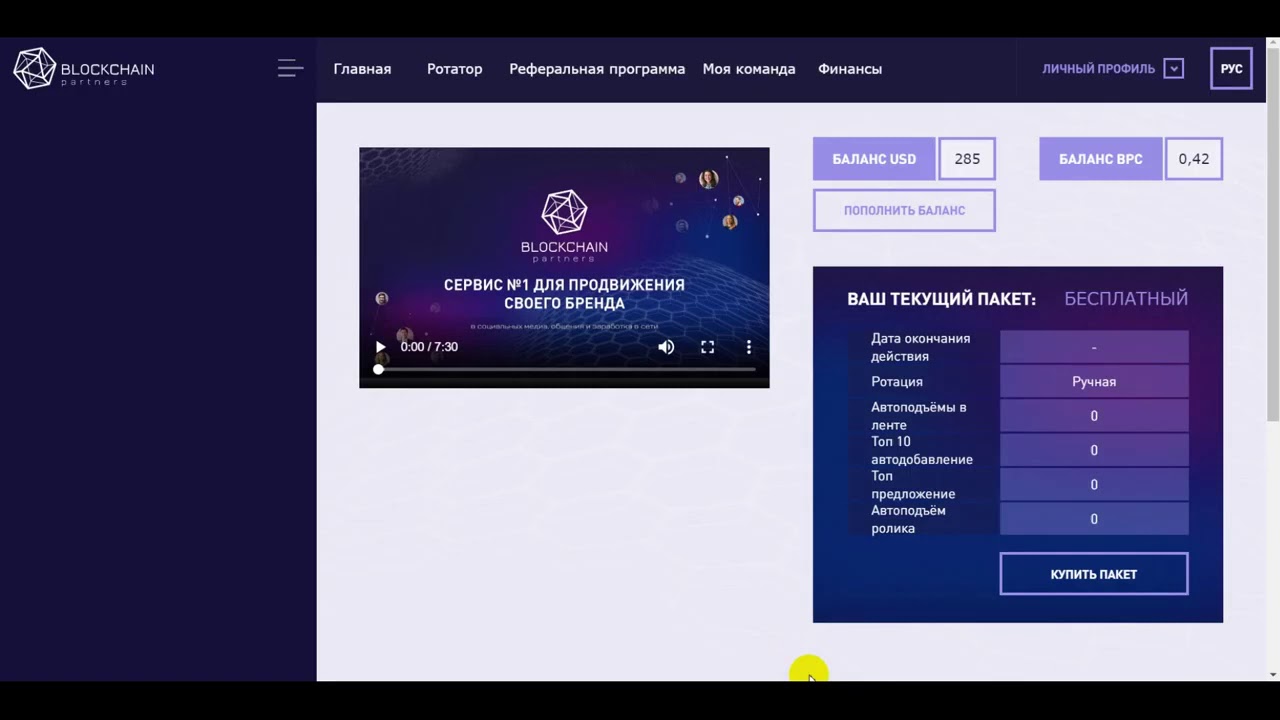Click the Бесплатный package label
Screen dimensions: 1280x720
coord(1126,298)
